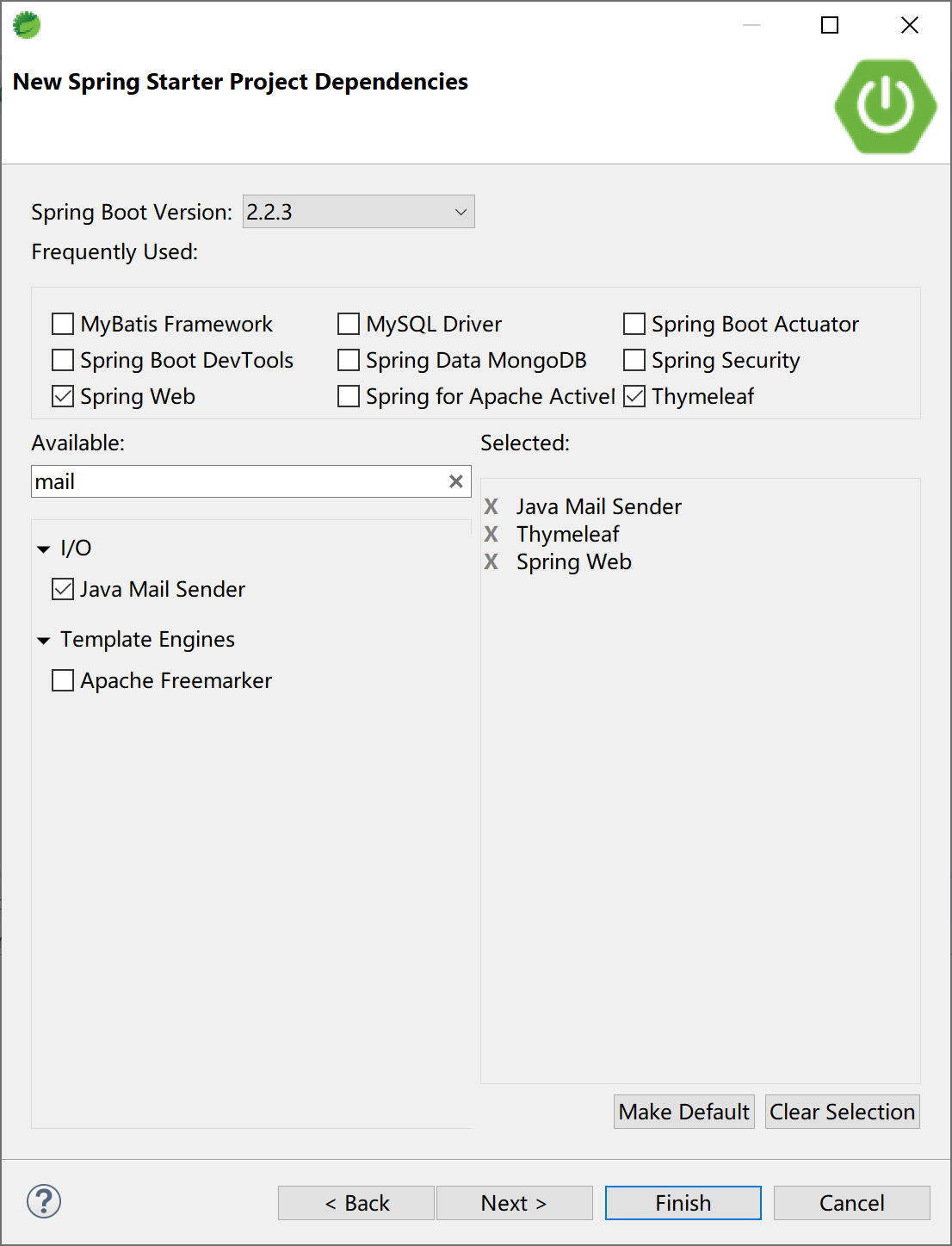Uncheck Java Mail Sender in Available list
Viewport: 952px width, 1246px height.
point(63,589)
